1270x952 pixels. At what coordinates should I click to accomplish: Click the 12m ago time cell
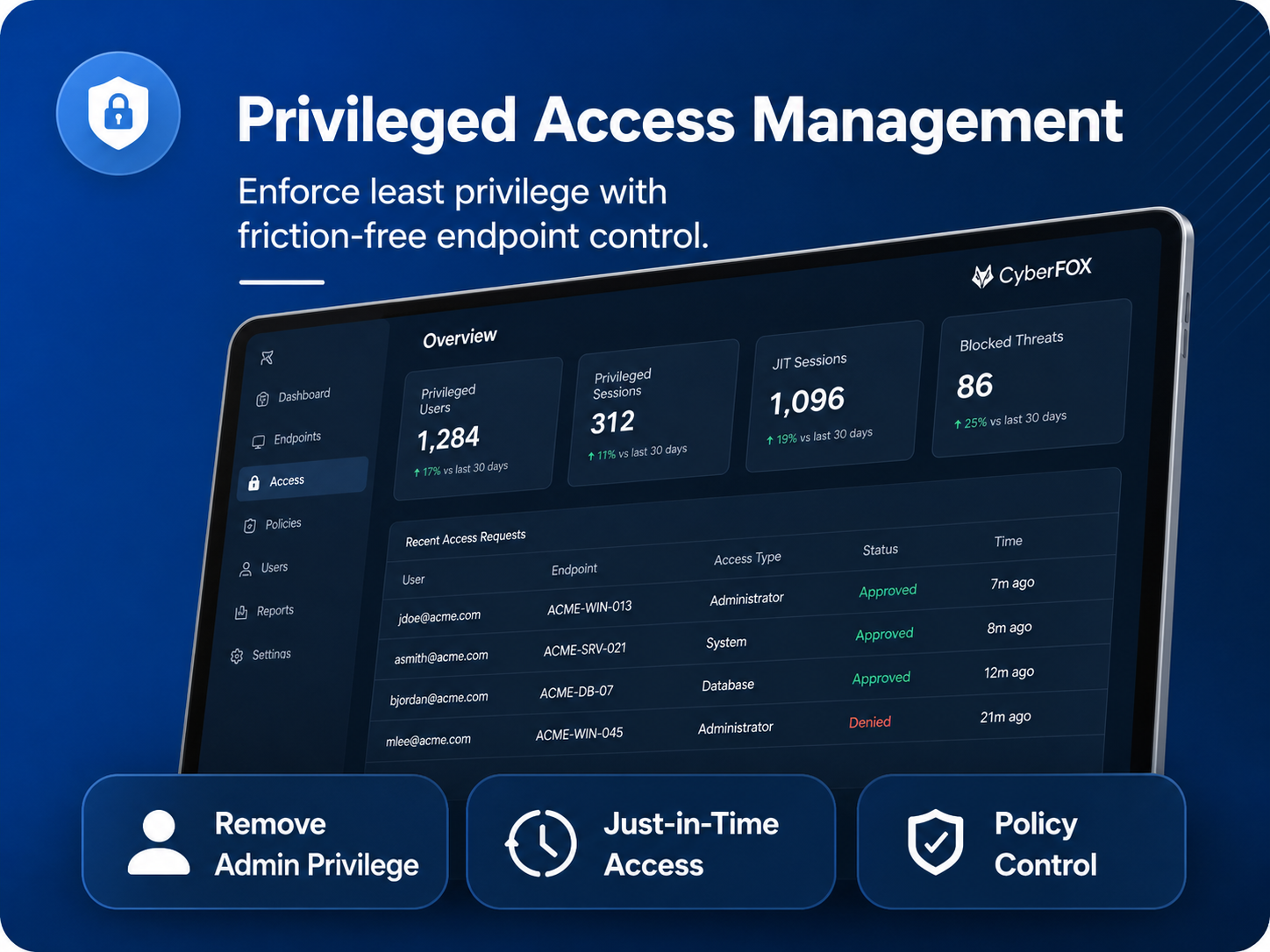coord(1009,672)
